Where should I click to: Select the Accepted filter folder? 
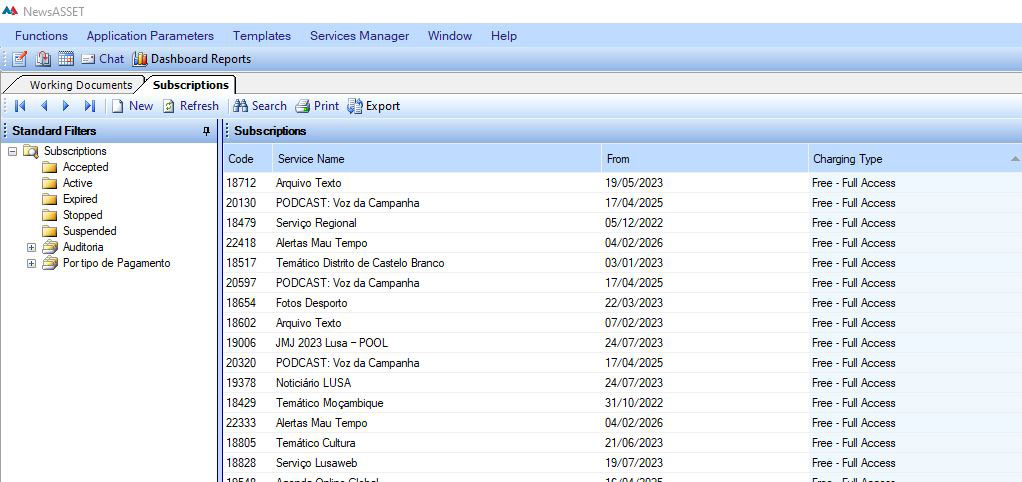pyautogui.click(x=85, y=167)
